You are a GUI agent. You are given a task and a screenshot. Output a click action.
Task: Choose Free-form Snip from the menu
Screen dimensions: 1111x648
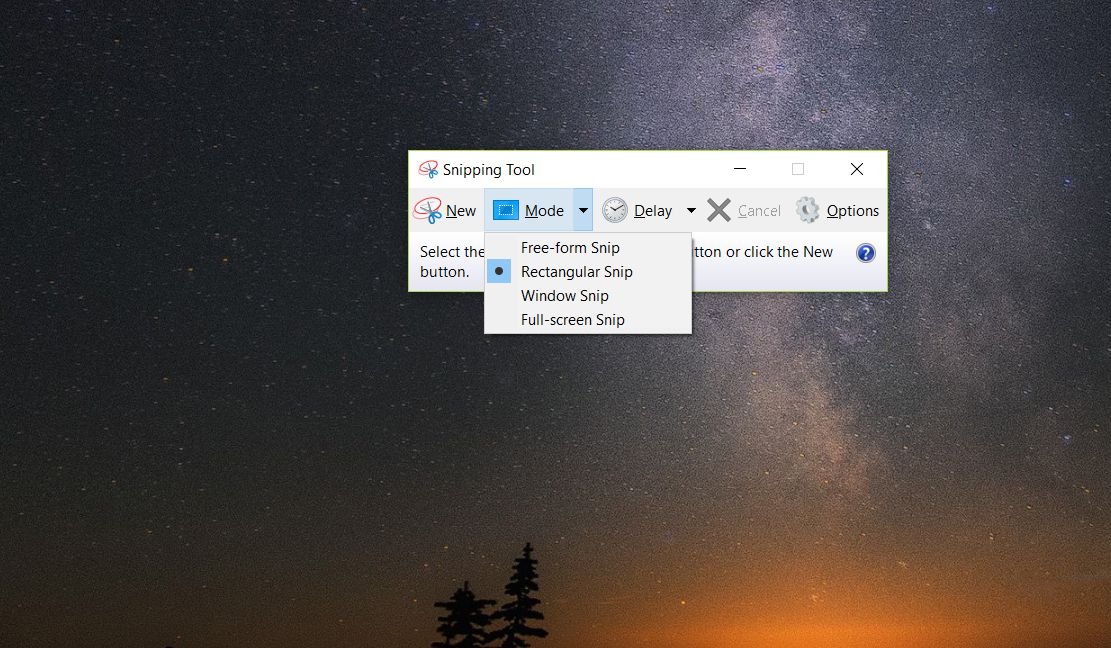pos(570,248)
